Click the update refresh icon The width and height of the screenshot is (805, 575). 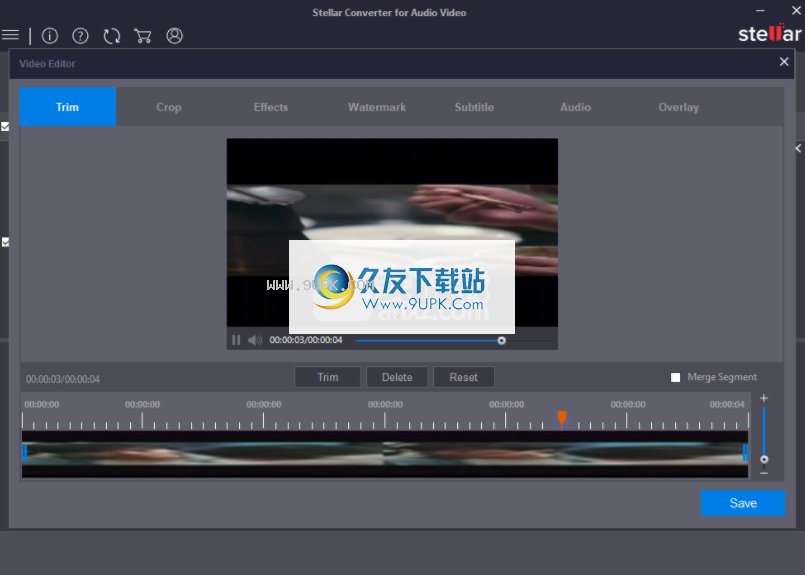point(111,35)
